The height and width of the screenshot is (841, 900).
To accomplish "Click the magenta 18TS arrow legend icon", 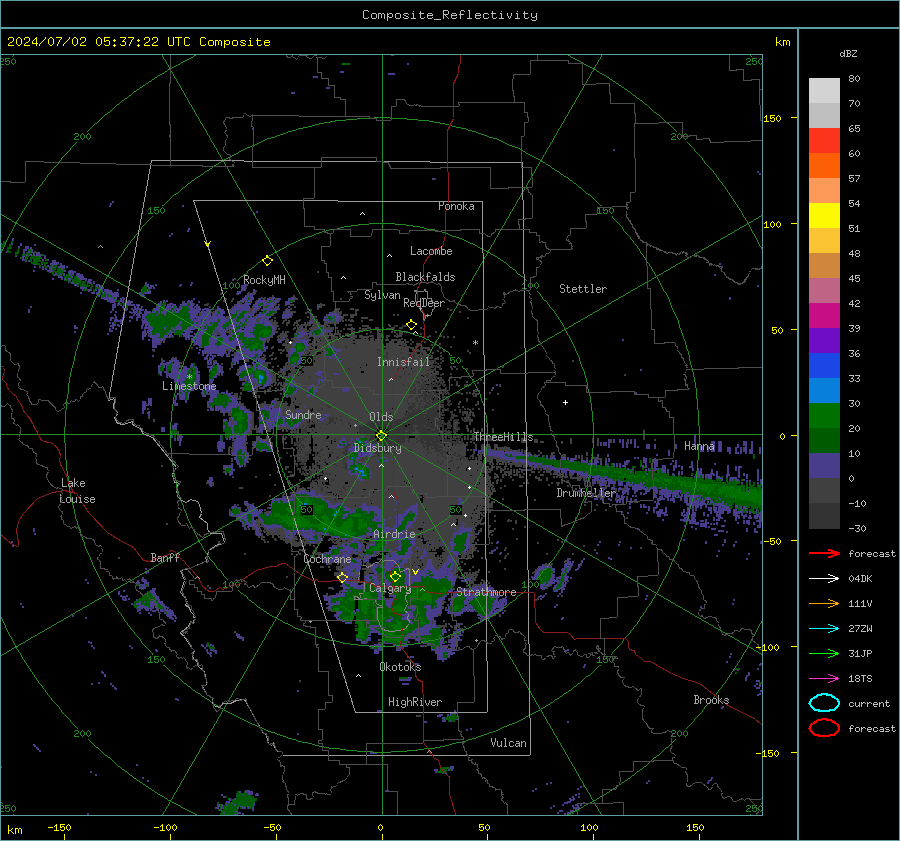I will [x=824, y=678].
